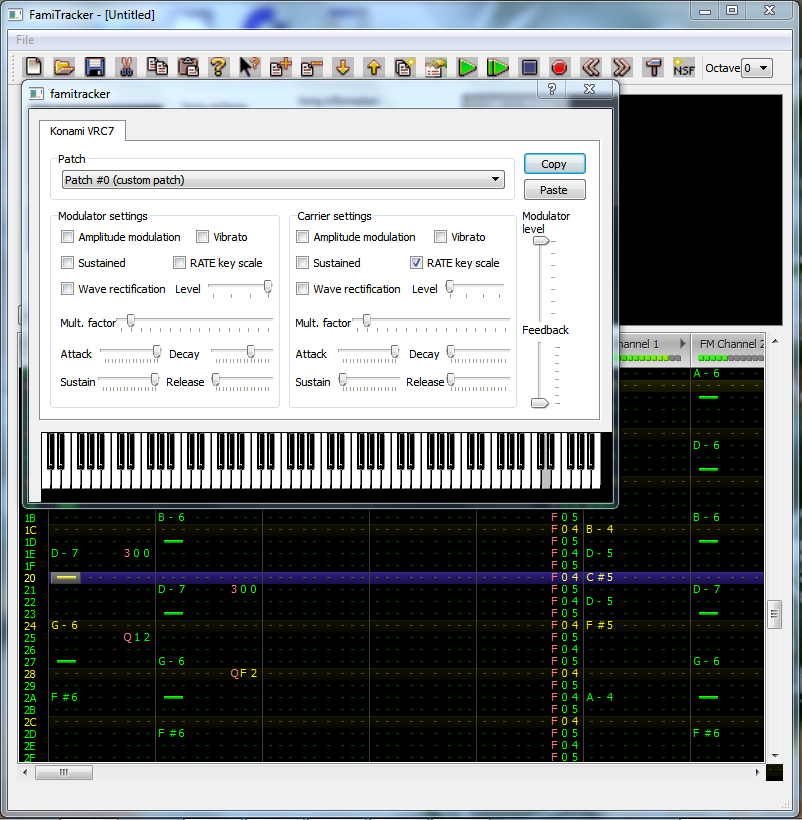Click the New file icon in toolbar
Viewport: 802px width, 820px height.
pyautogui.click(x=34, y=67)
